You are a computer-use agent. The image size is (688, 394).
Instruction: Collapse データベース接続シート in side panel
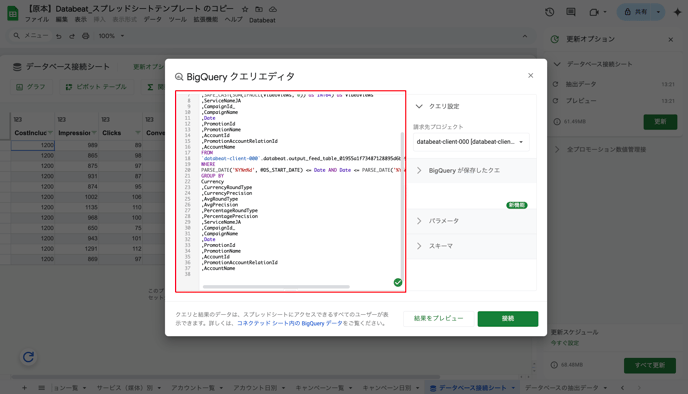(557, 64)
